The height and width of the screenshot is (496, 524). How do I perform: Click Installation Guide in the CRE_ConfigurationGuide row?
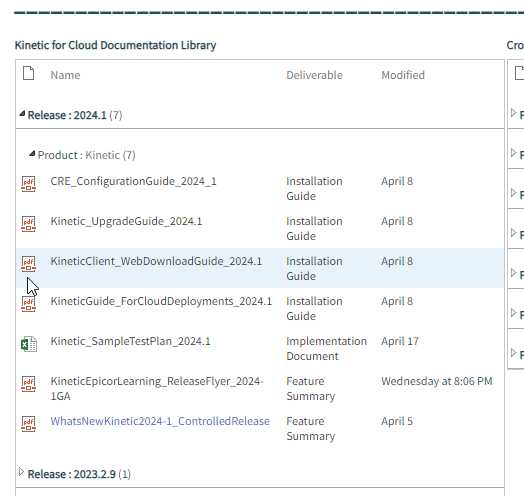click(x=314, y=189)
